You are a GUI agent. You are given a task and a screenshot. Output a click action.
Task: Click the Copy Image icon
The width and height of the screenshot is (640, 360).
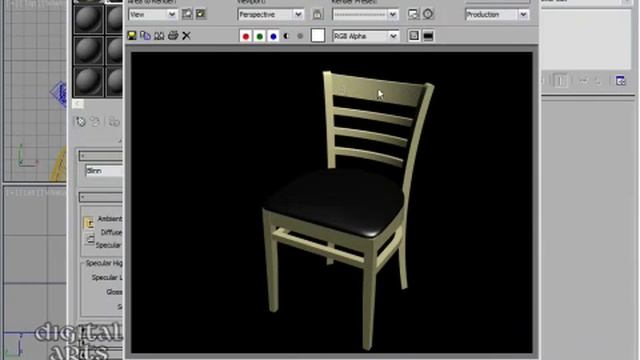(x=145, y=36)
